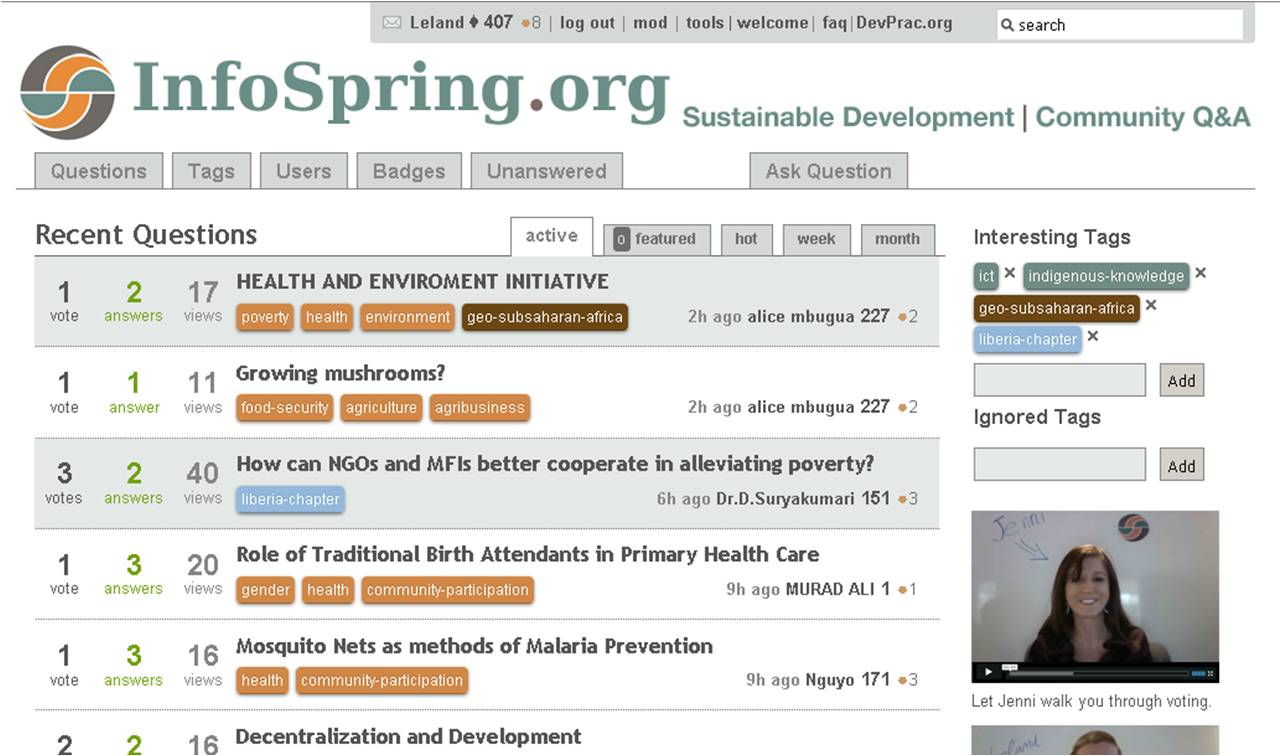
Task: Open the welcome link
Action: [x=772, y=22]
